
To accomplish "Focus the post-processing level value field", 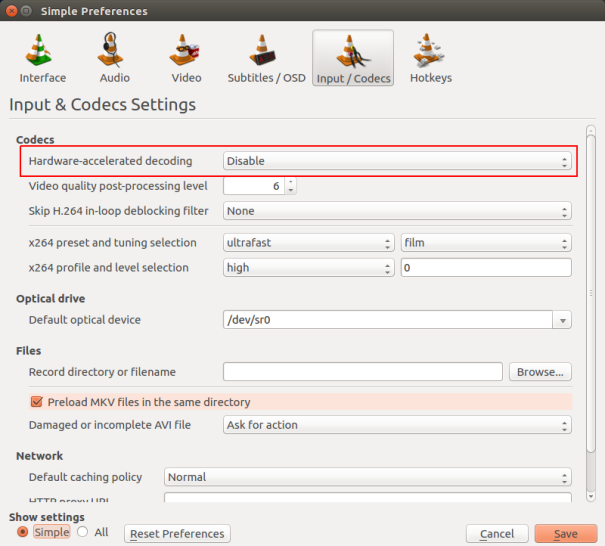I will 254,186.
